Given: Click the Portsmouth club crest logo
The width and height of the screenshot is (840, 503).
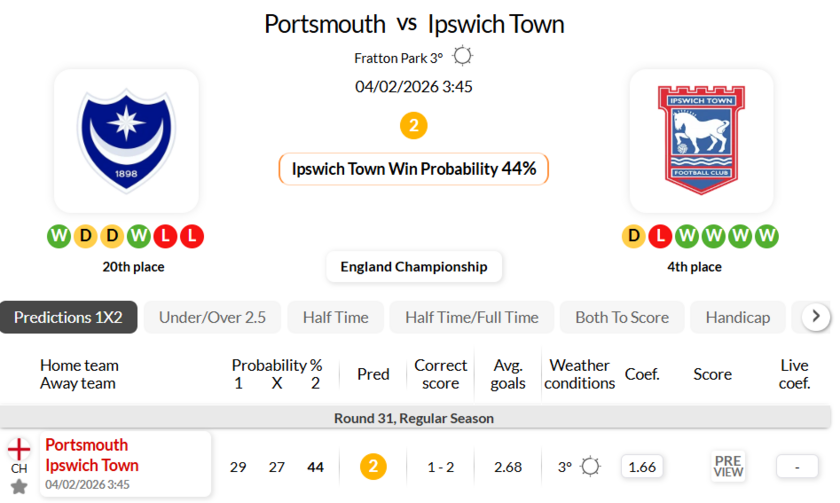Looking at the screenshot, I should pos(126,139).
